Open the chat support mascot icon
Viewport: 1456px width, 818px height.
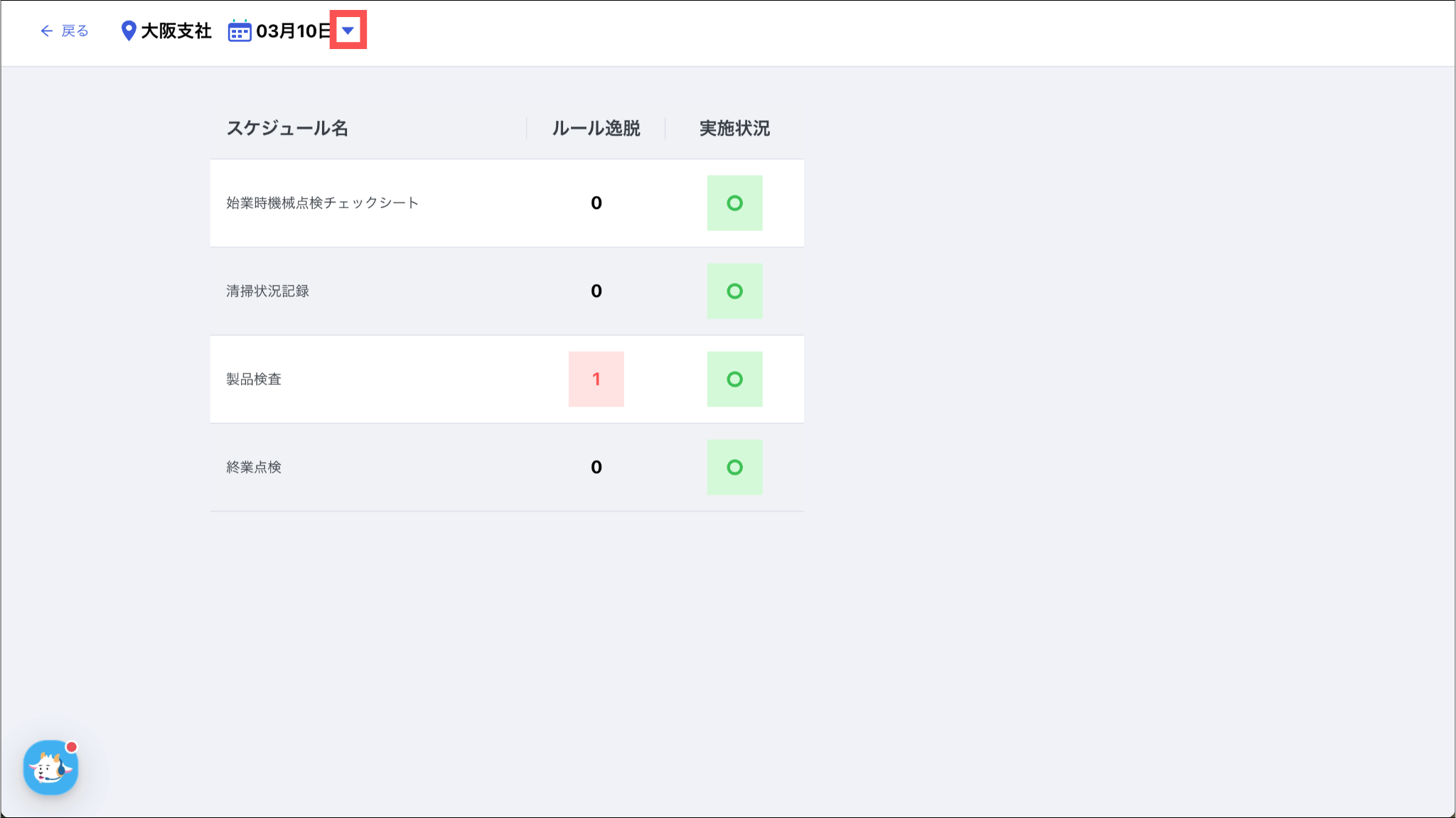point(50,768)
